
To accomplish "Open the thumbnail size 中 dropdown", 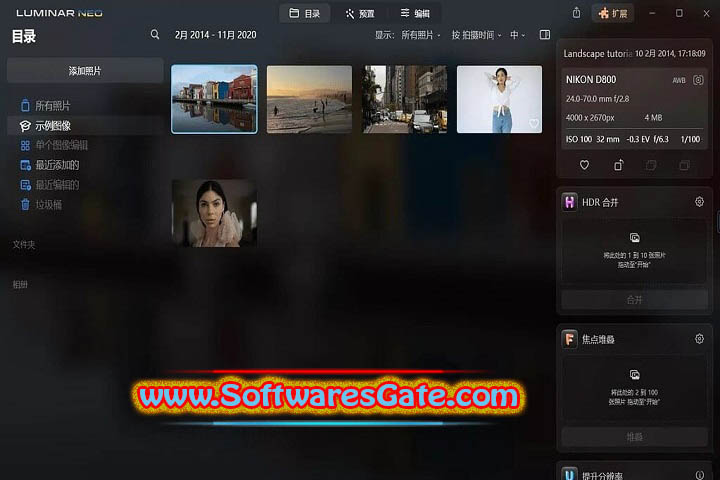I will click(518, 35).
